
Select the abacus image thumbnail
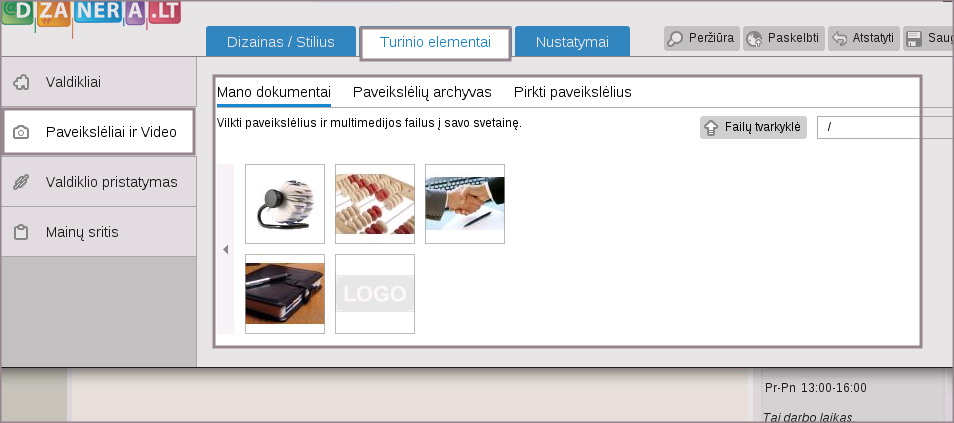pyautogui.click(x=375, y=204)
